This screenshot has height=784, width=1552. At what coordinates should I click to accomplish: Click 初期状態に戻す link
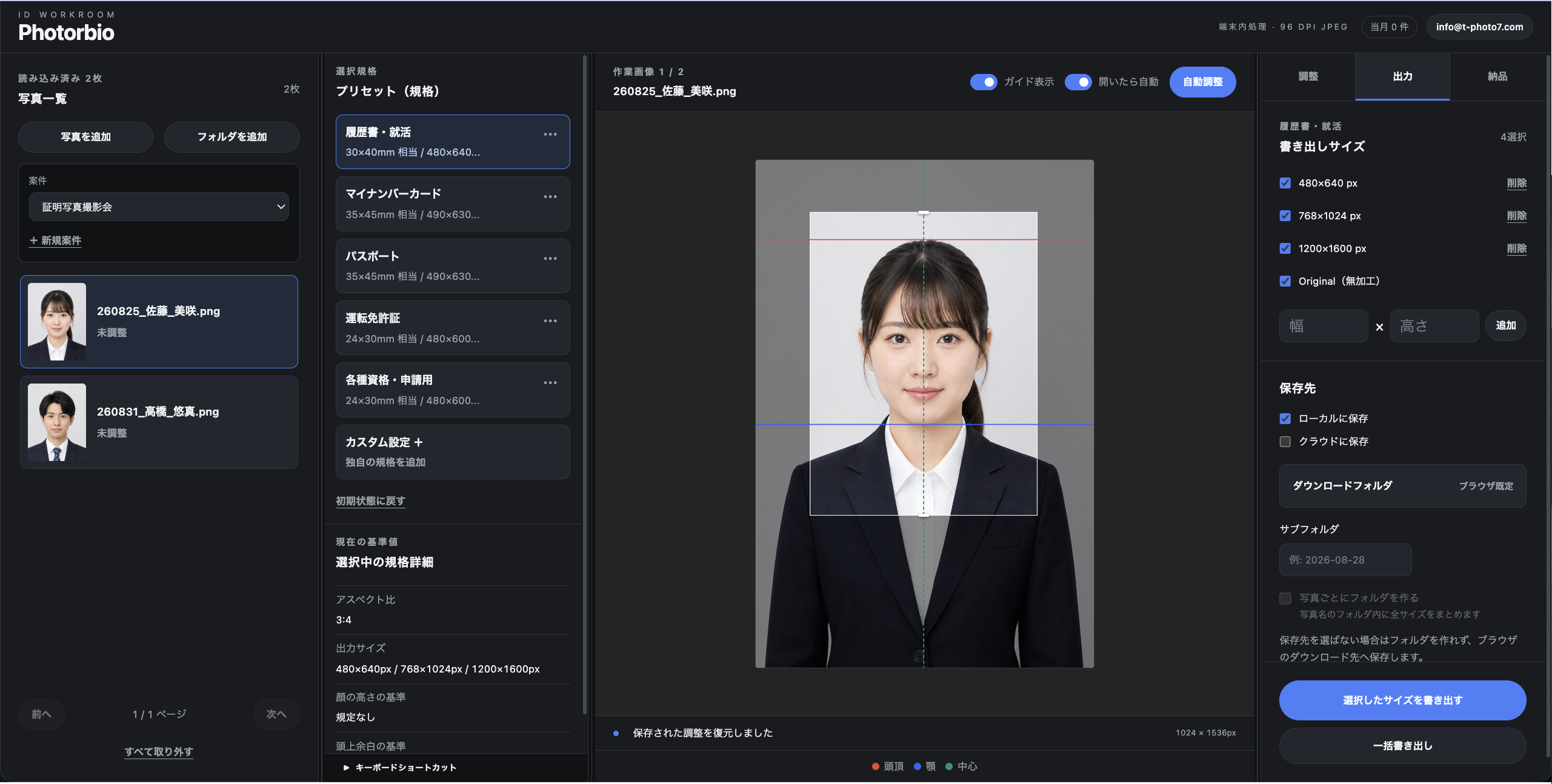(x=370, y=501)
